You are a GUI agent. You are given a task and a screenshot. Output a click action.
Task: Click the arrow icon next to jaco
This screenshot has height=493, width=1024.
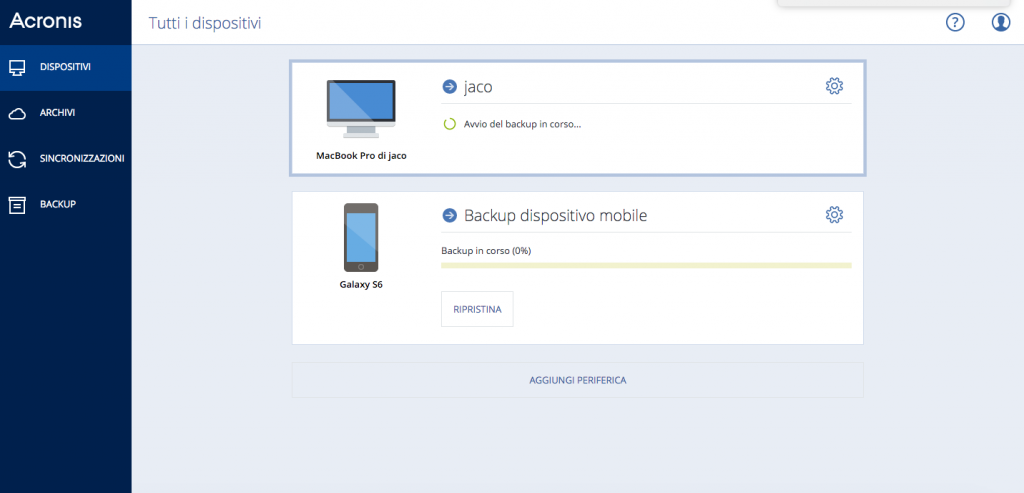(x=449, y=86)
